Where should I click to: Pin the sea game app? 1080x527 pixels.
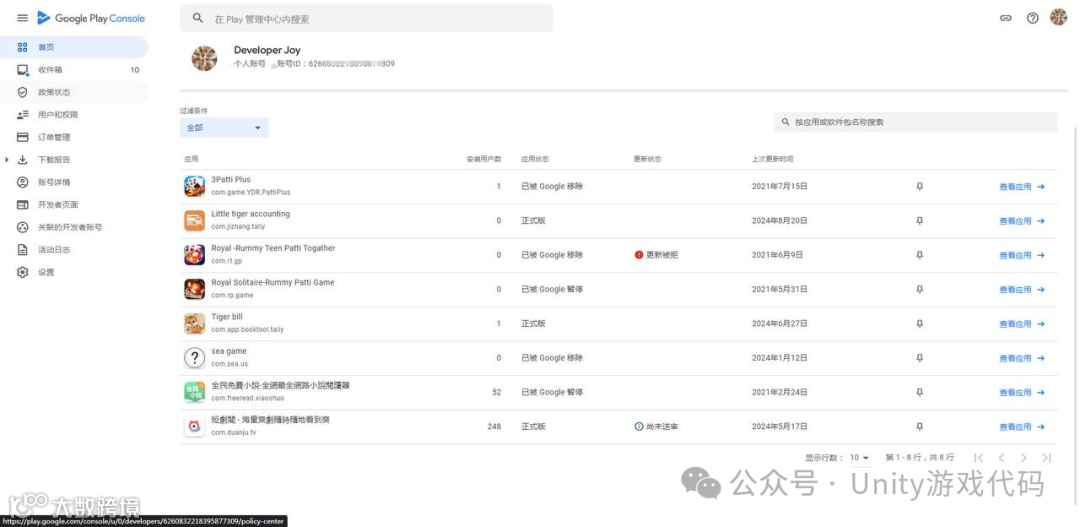pyautogui.click(x=920, y=358)
